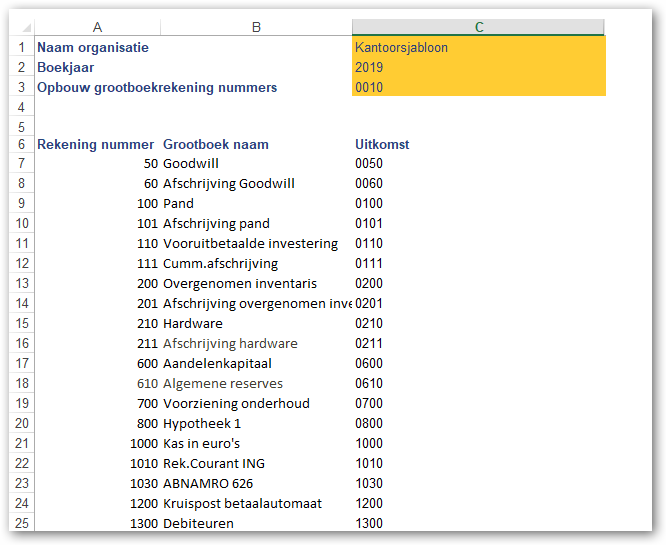Select the yellow '2019' cell
The image size is (666, 545).
[479, 67]
